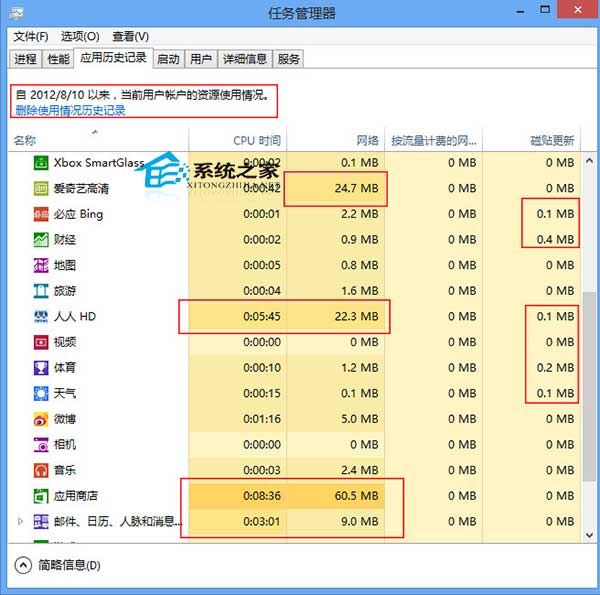Image resolution: width=600 pixels, height=595 pixels.
Task: Click the scrollbar down arrow
Action: [589, 535]
